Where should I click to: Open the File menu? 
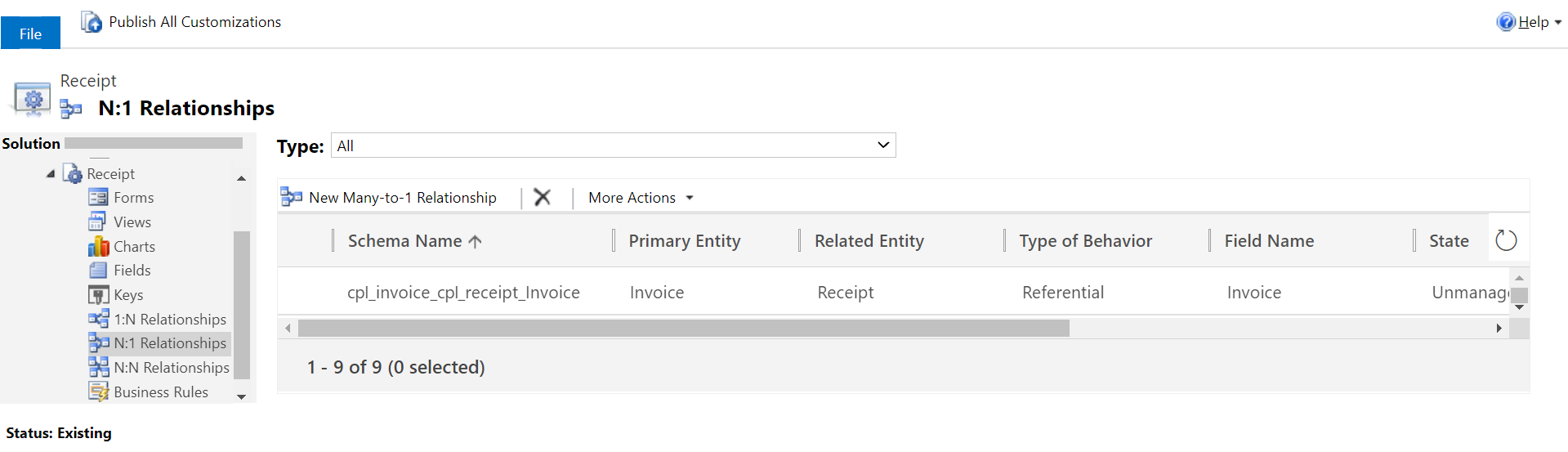30,34
